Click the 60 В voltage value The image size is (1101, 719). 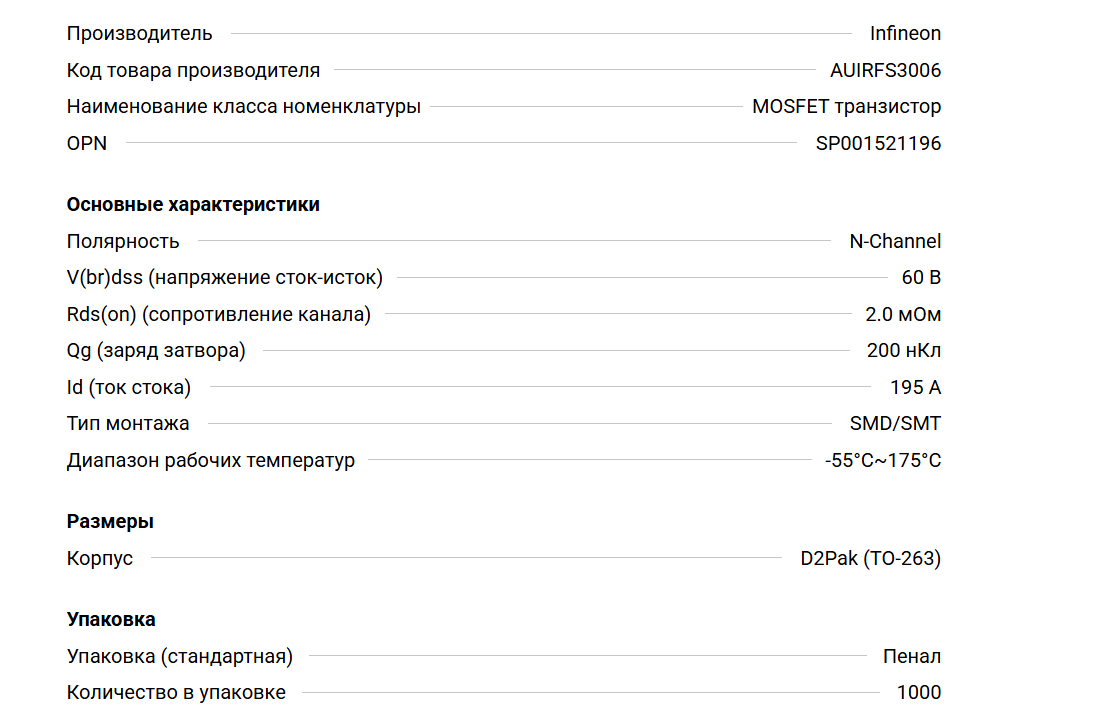coord(920,278)
